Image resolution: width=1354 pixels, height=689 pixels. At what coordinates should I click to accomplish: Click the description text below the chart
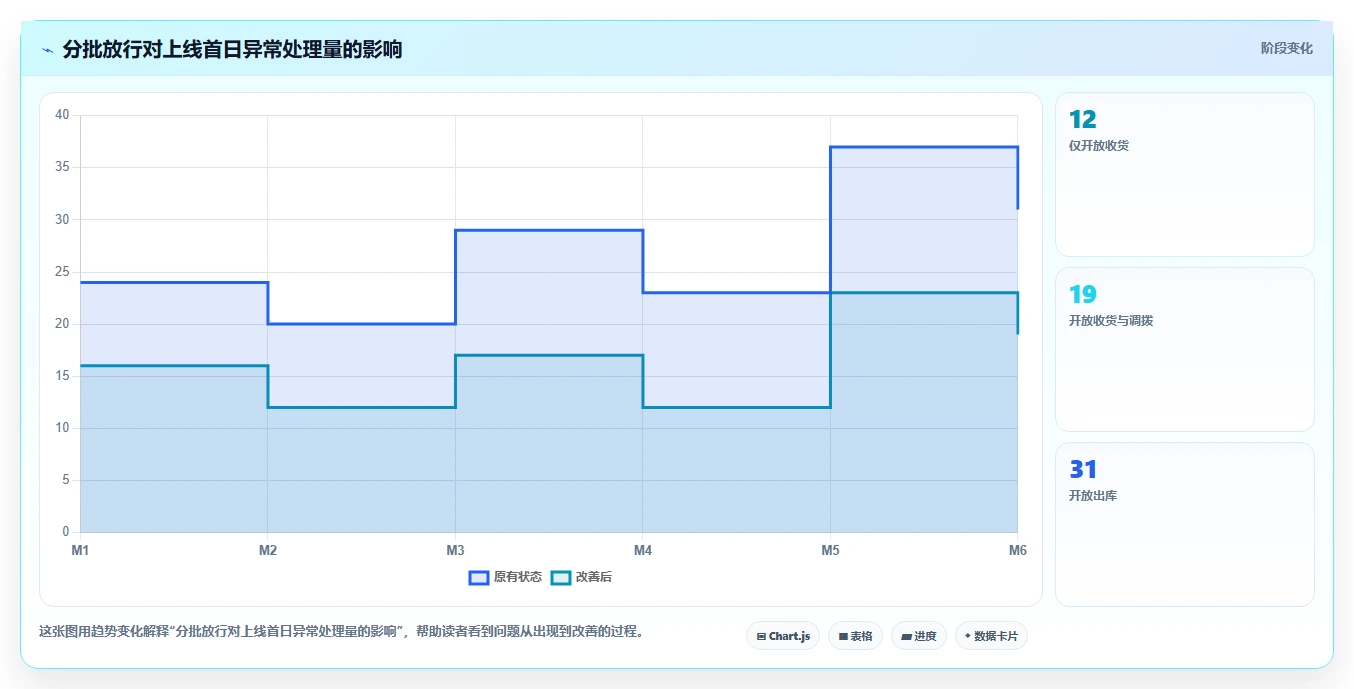pos(343,632)
